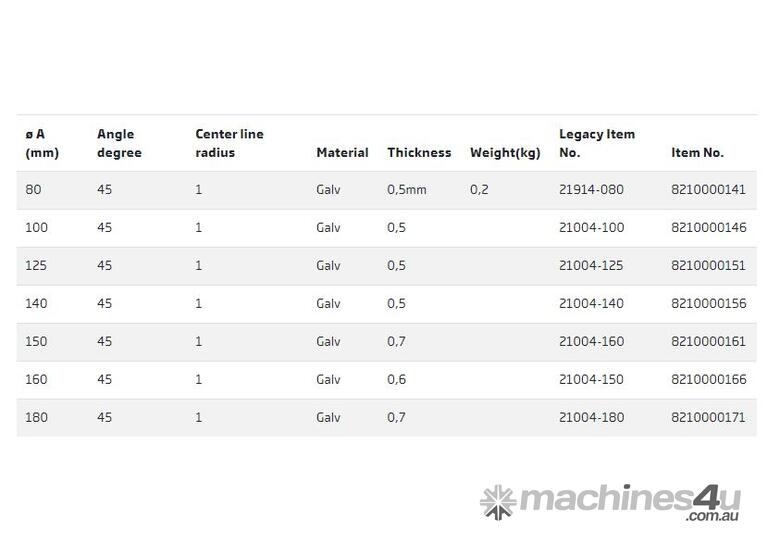Viewport: 780px width, 550px height.
Task: Click the ø A (mm) column header
Action: [42, 143]
